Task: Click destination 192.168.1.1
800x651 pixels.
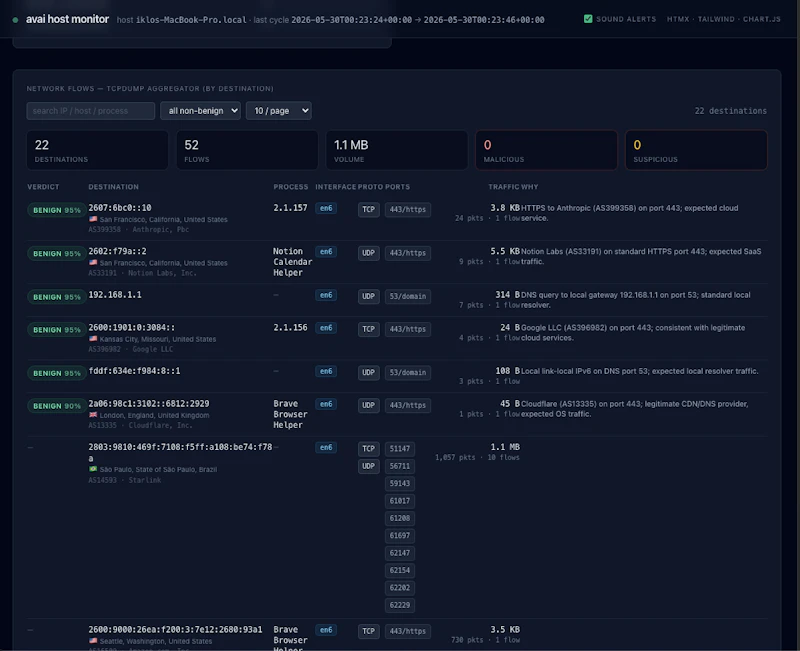Action: pos(115,294)
